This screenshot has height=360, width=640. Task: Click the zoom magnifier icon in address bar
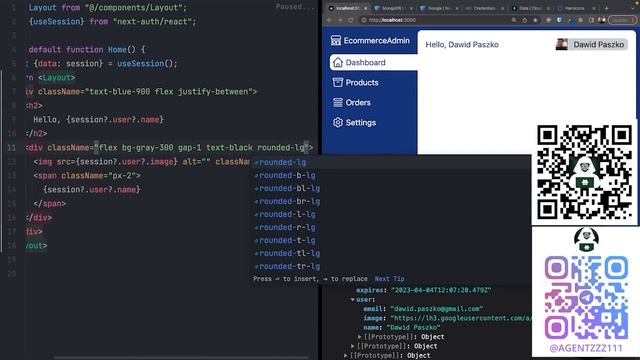click(x=513, y=20)
